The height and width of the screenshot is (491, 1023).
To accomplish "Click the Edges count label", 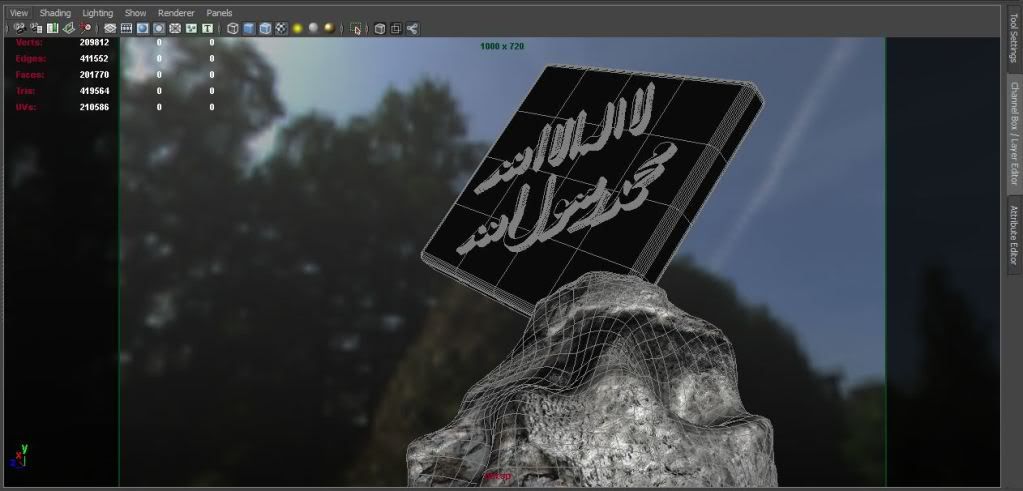I will pyautogui.click(x=30, y=58).
